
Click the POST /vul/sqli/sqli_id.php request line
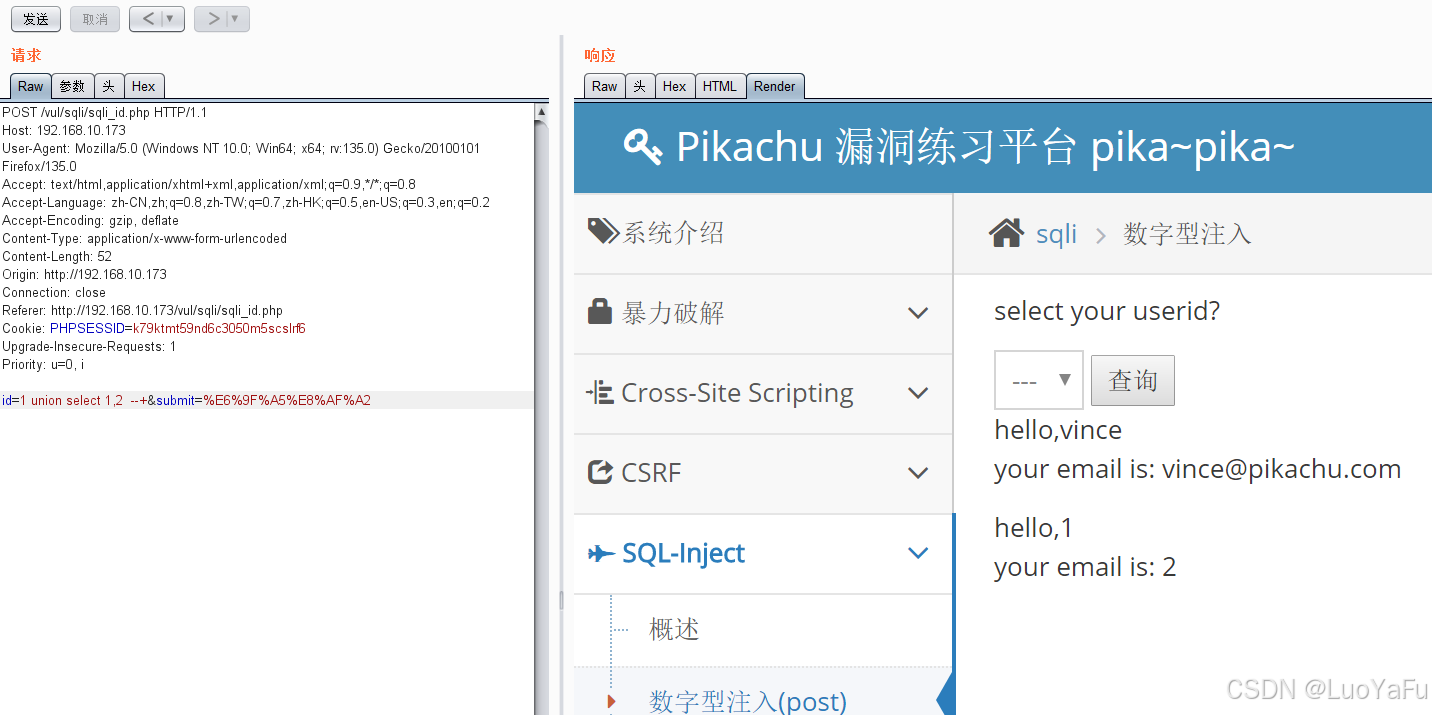105,112
